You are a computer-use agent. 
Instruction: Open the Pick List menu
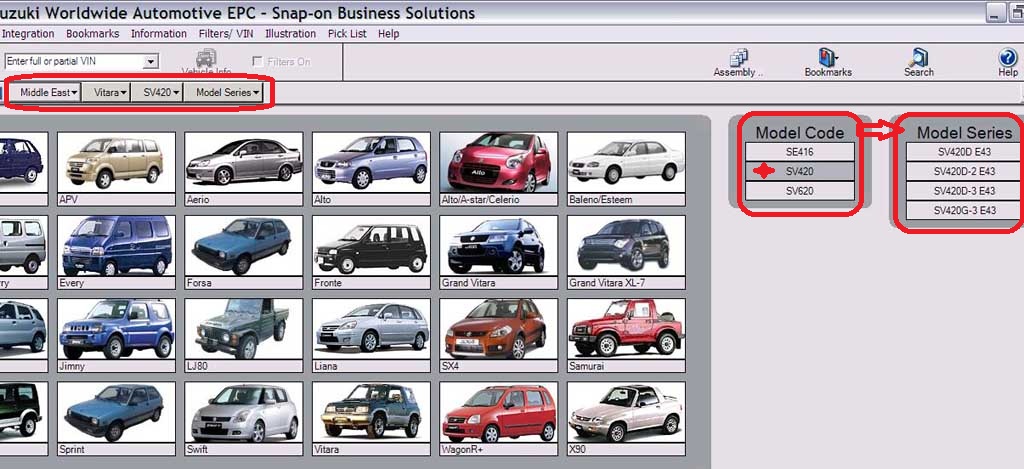pyautogui.click(x=347, y=33)
